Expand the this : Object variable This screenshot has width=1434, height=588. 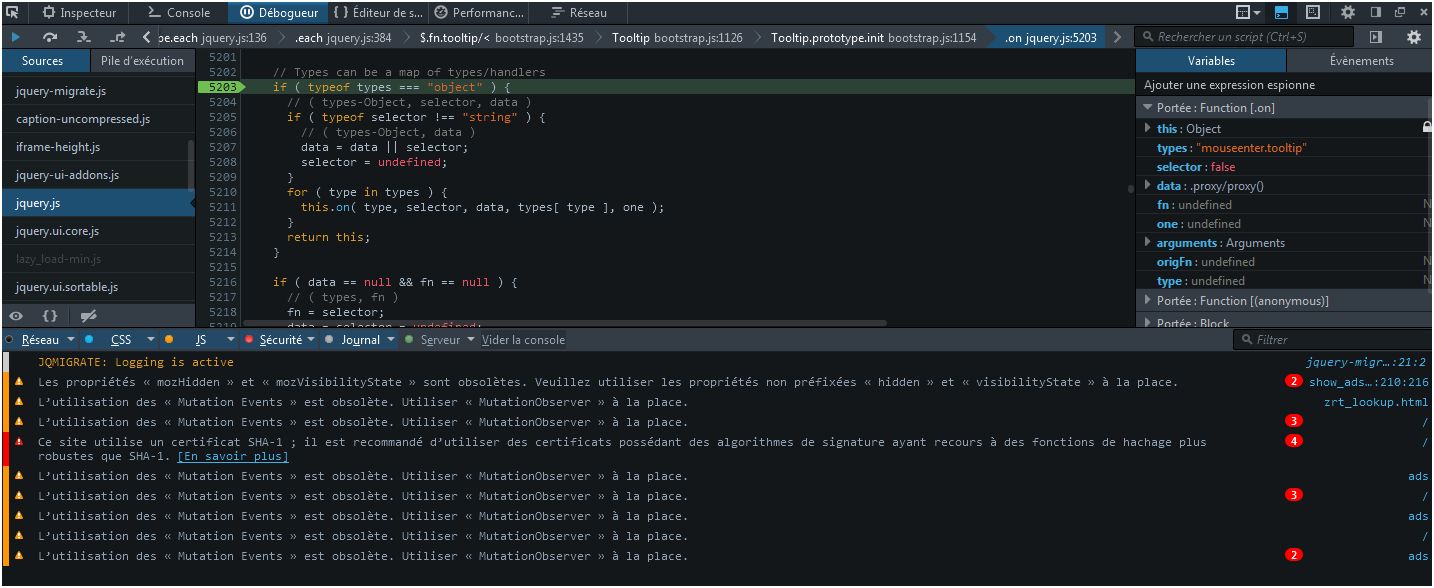pos(1148,128)
